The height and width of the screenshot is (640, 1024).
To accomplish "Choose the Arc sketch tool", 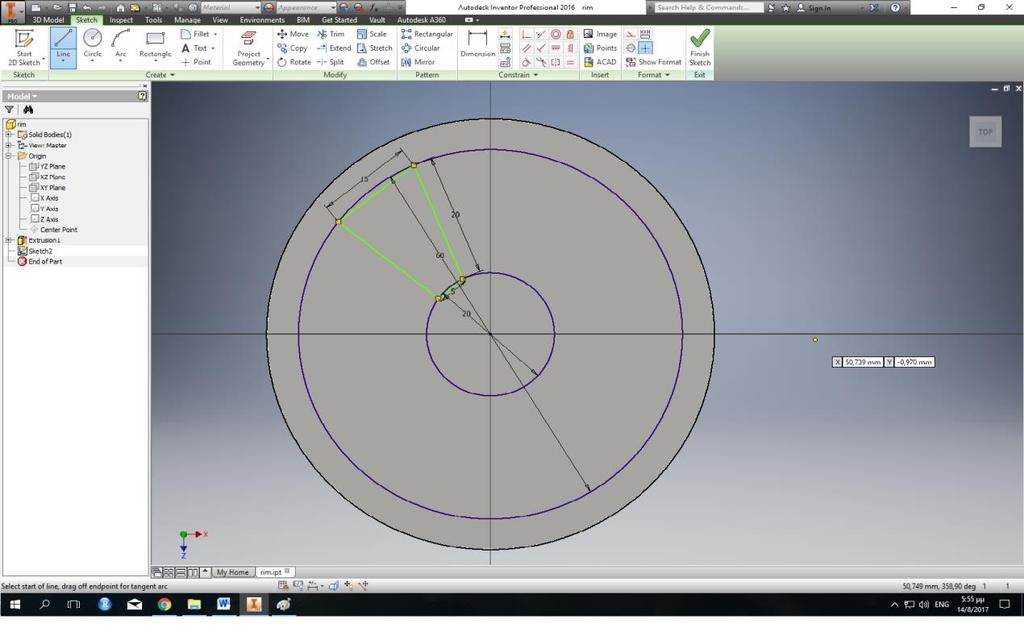I will pos(120,45).
